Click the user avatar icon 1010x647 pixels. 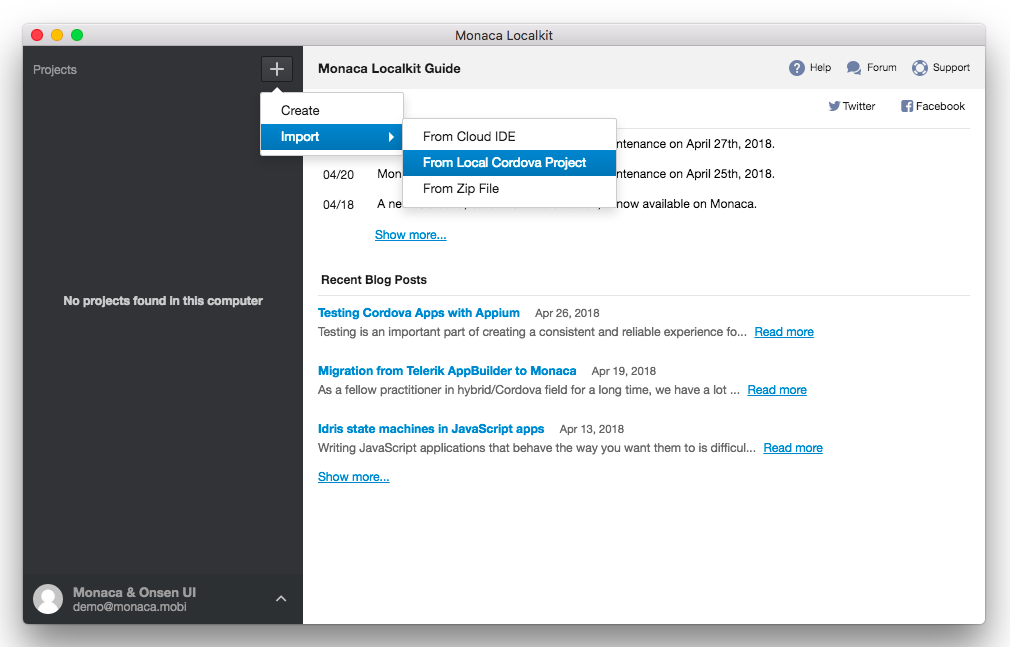pos(48,599)
